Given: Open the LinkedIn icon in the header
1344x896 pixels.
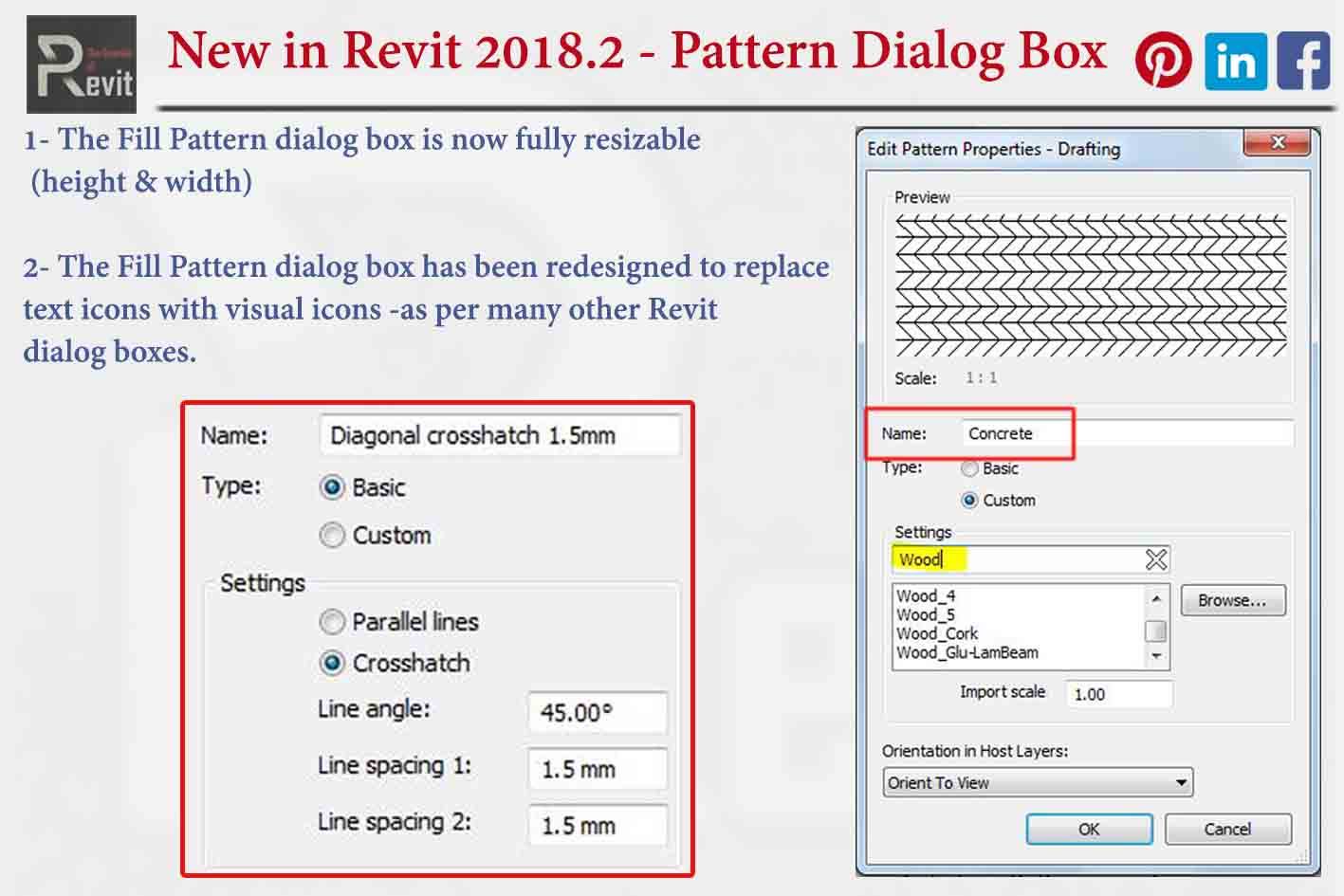Looking at the screenshot, I should pos(1236,61).
